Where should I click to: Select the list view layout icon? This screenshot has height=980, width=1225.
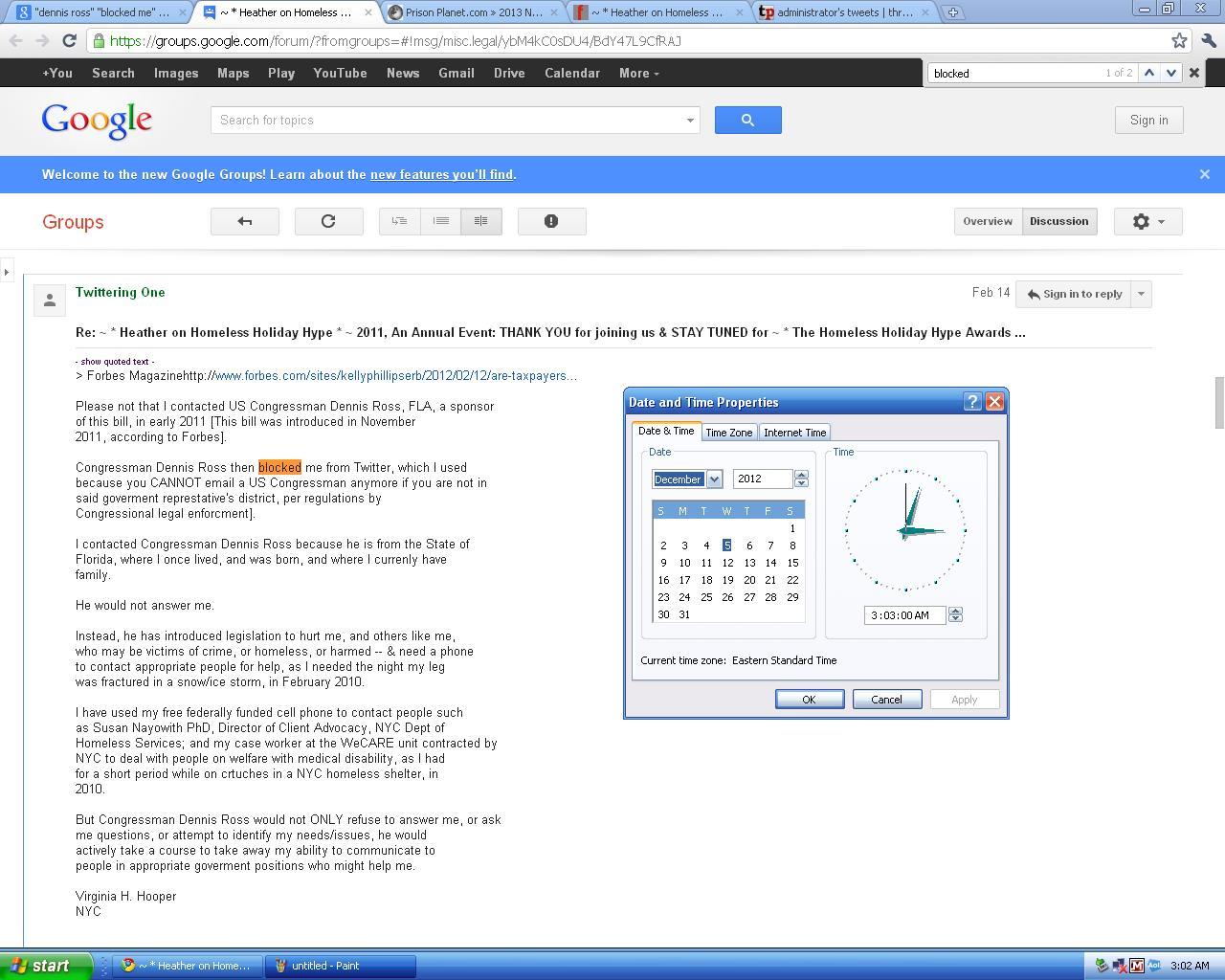pos(440,221)
